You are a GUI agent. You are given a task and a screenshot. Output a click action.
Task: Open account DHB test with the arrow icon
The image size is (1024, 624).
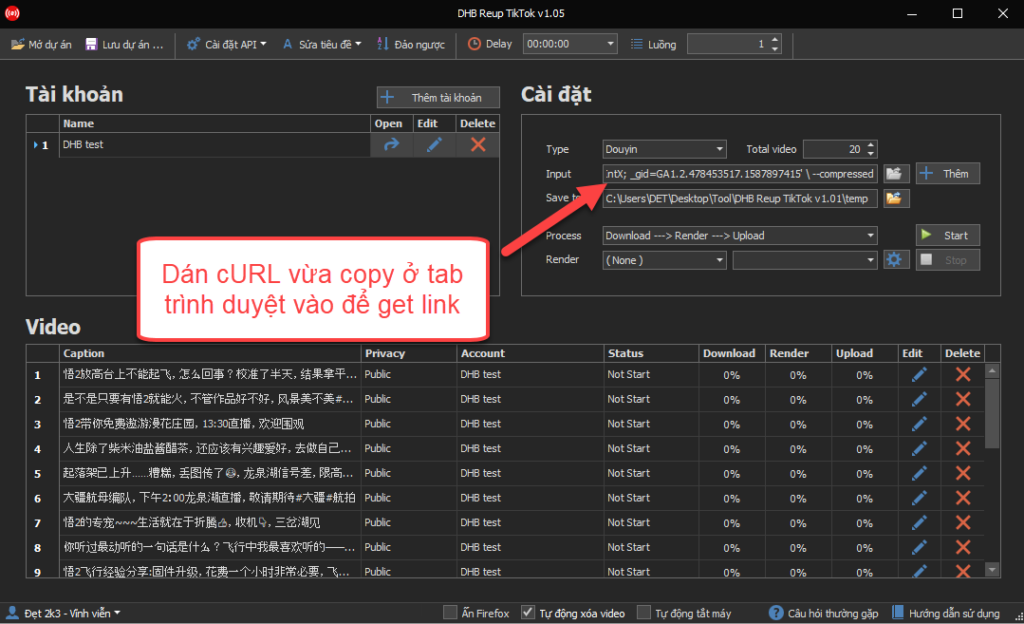pyautogui.click(x=391, y=145)
